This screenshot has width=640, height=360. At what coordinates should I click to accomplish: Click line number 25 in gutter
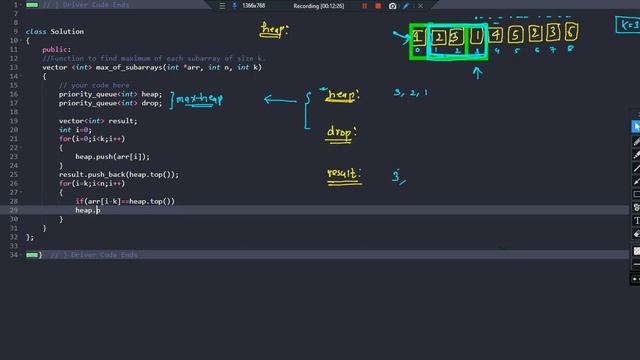point(14,175)
